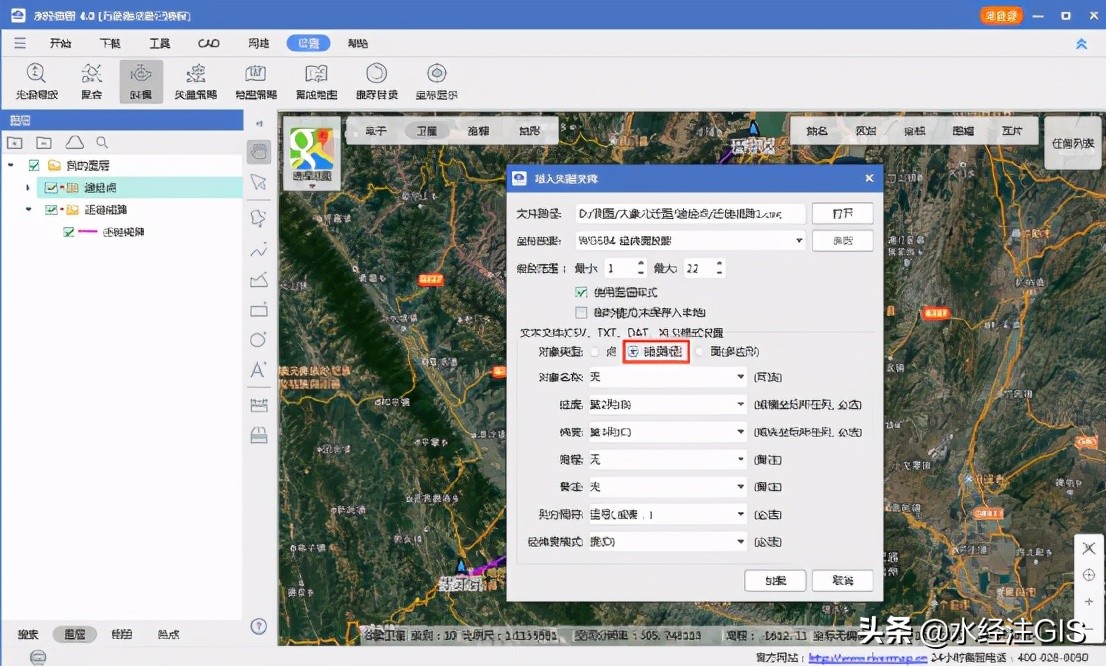Open the 开始 menu tab
The height and width of the screenshot is (666, 1106).
60,43
